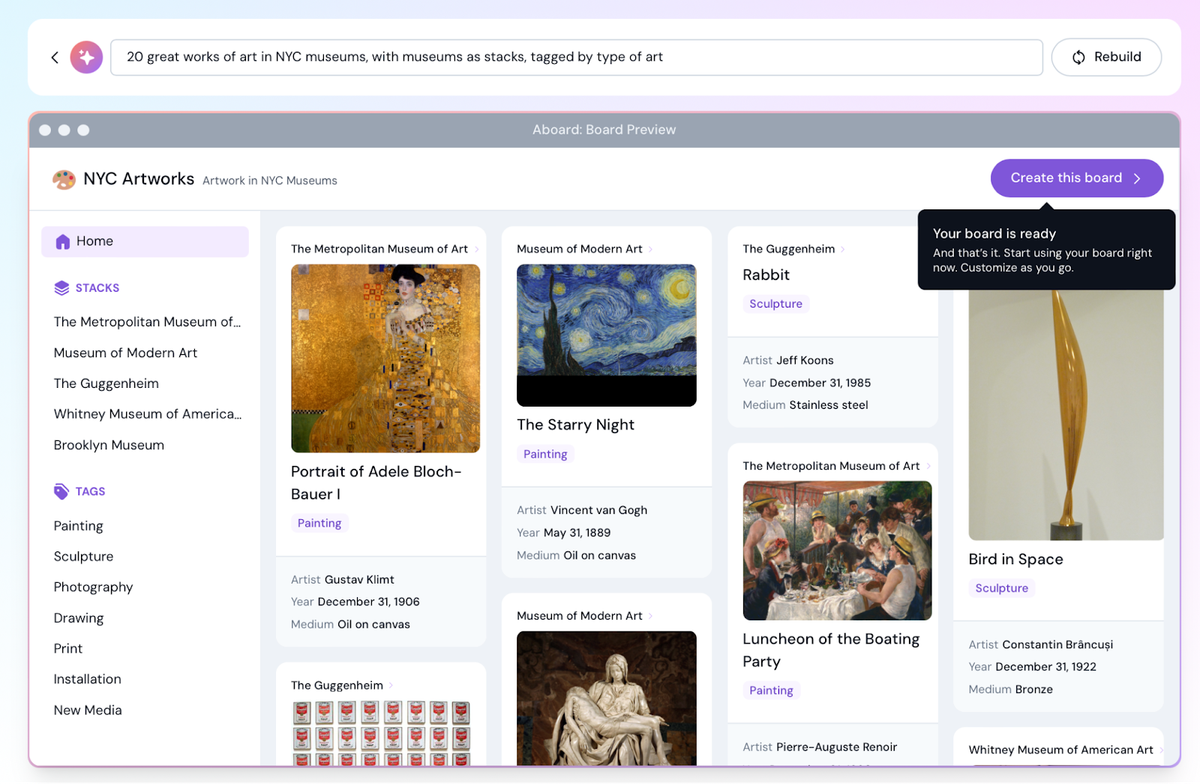Click the purple sparkle AI icon

[x=86, y=57]
